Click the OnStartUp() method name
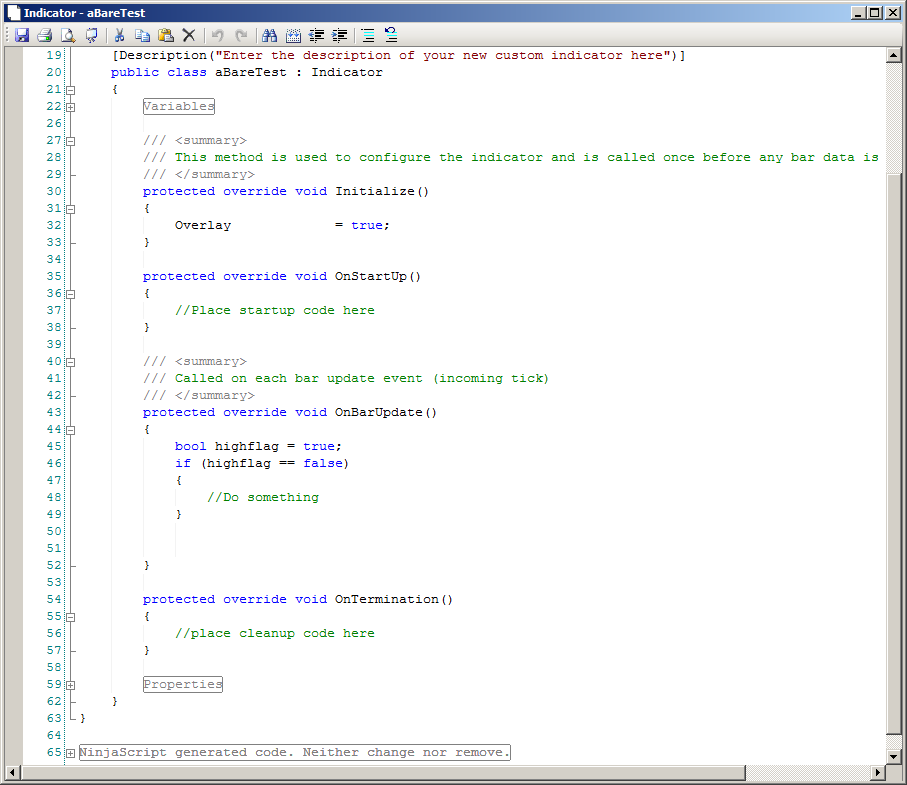The height and width of the screenshot is (785, 907). coord(378,277)
